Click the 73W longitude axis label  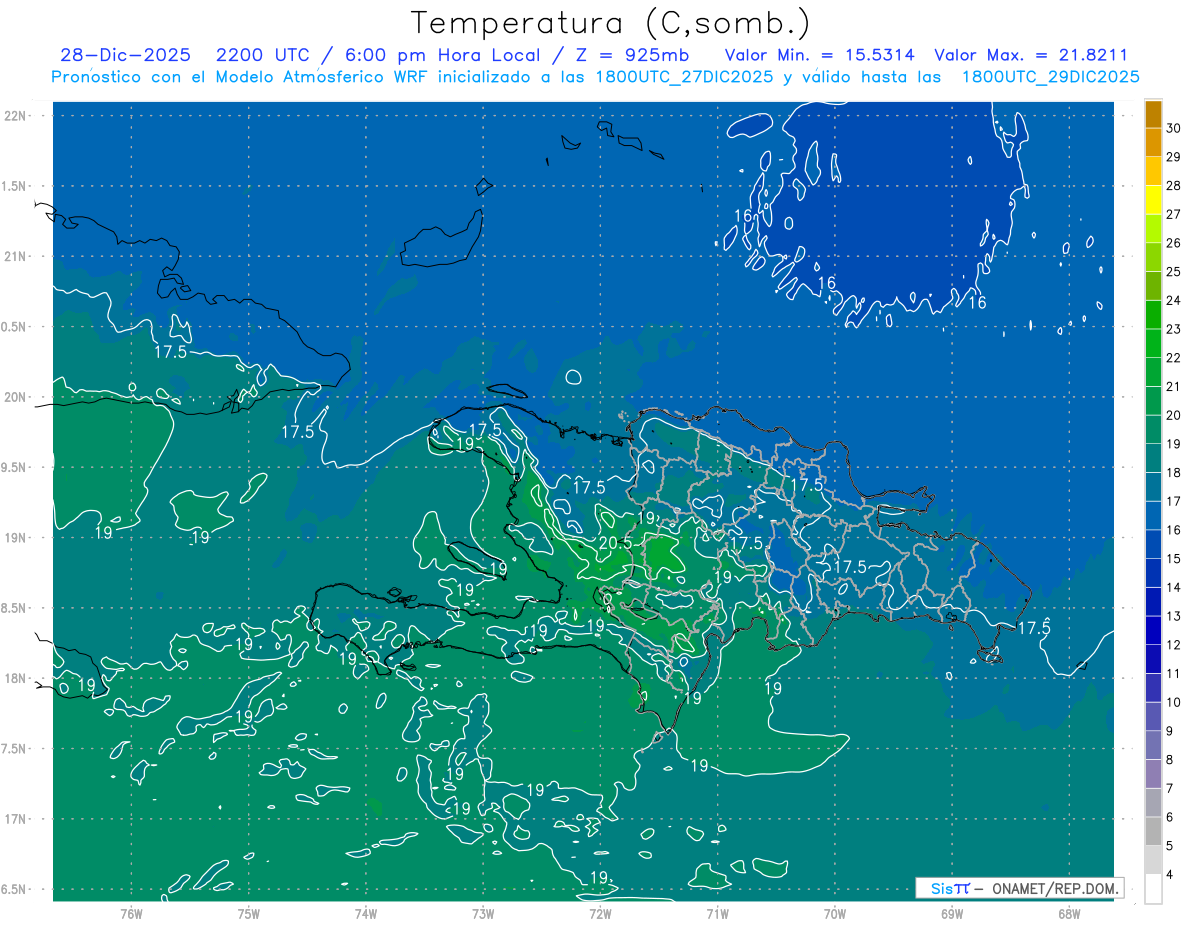pyautogui.click(x=483, y=914)
